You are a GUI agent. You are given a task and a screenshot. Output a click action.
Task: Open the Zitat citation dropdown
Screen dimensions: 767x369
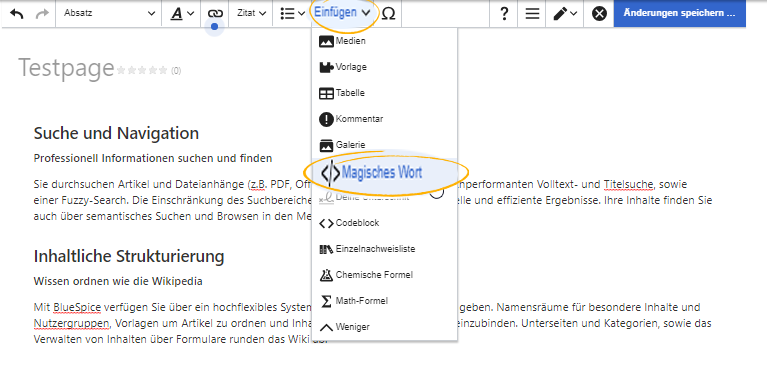coord(251,14)
